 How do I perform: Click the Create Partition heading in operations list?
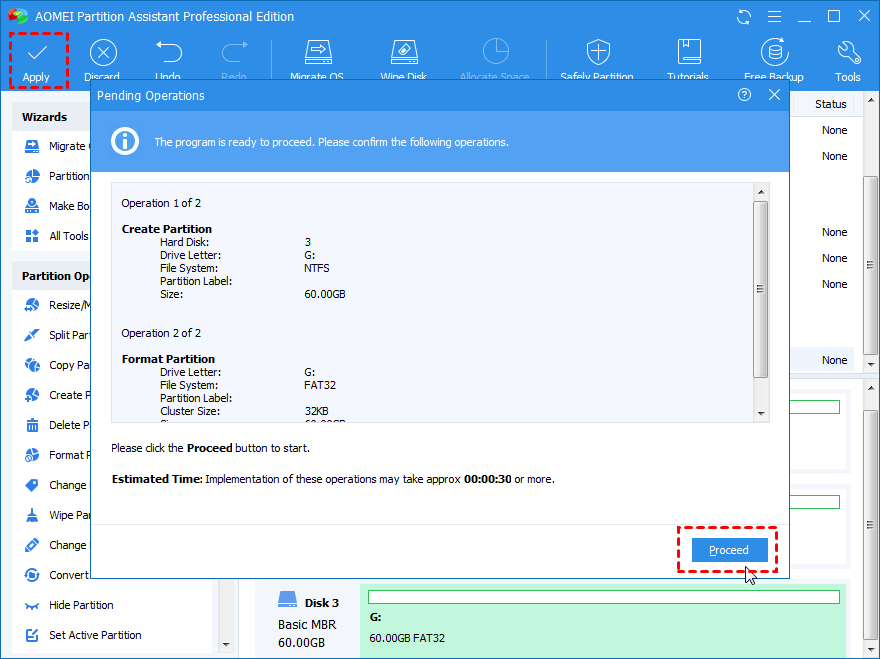coord(167,229)
